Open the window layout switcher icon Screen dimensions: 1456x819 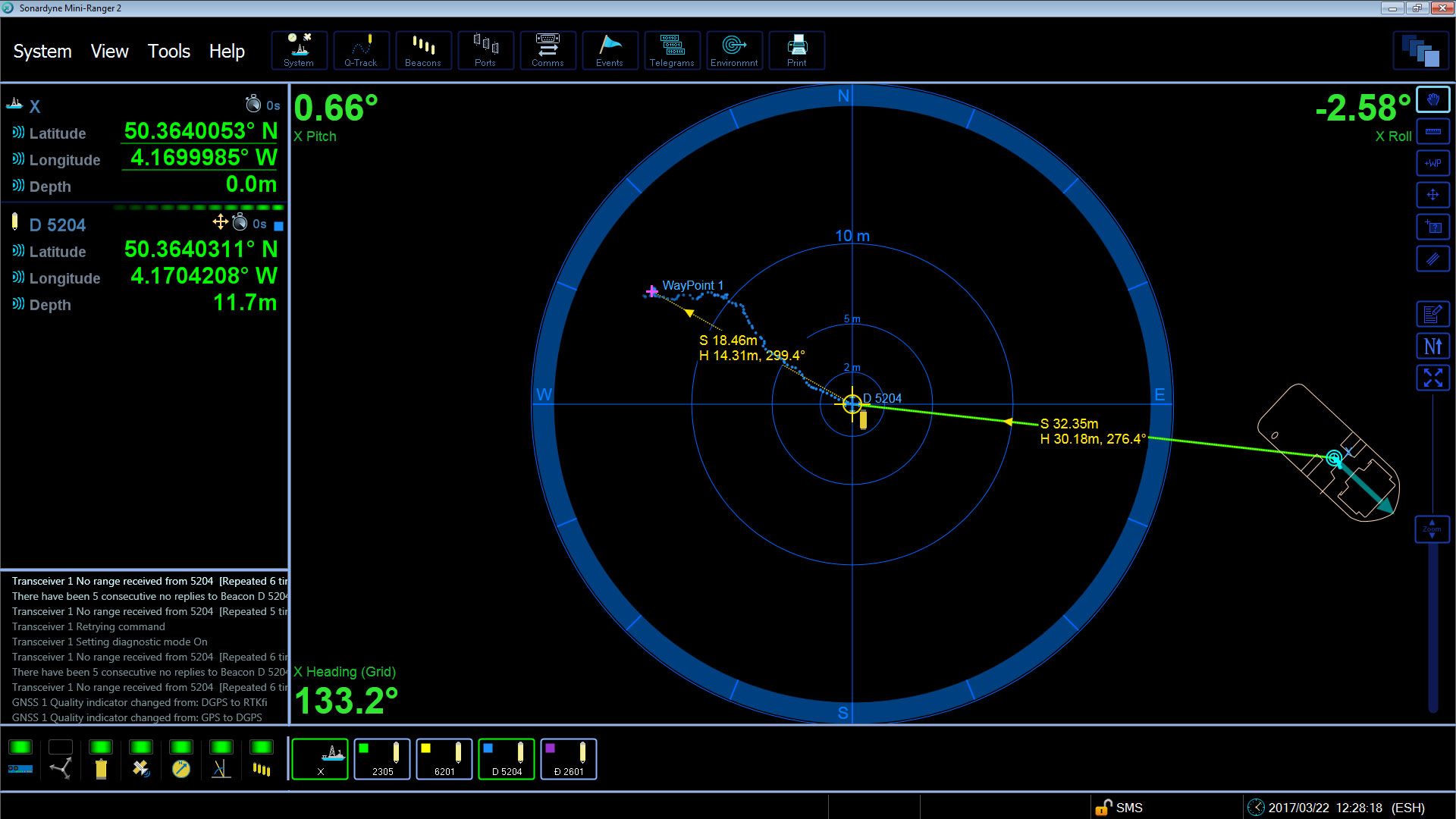[x=1420, y=51]
